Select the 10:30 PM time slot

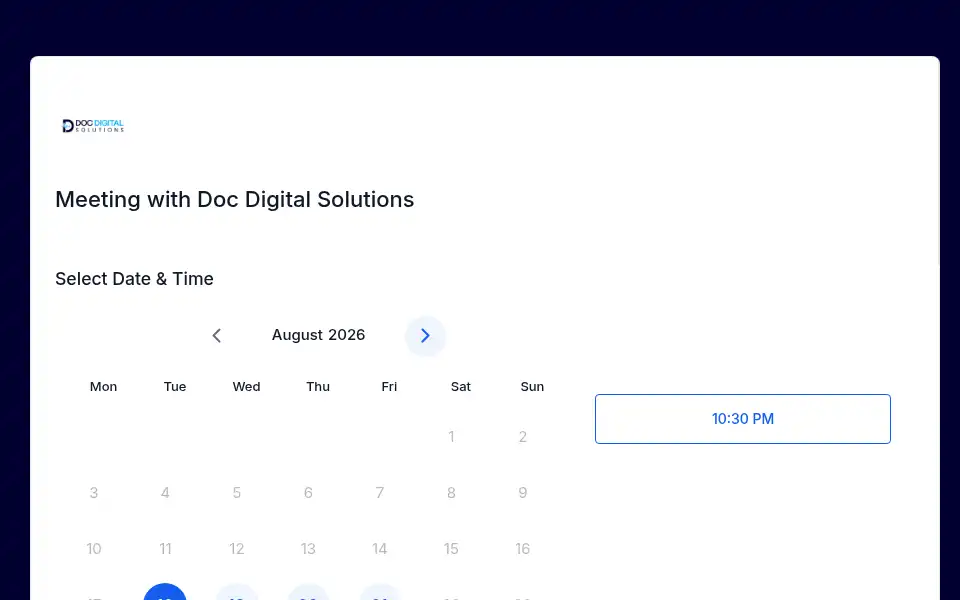coord(743,419)
